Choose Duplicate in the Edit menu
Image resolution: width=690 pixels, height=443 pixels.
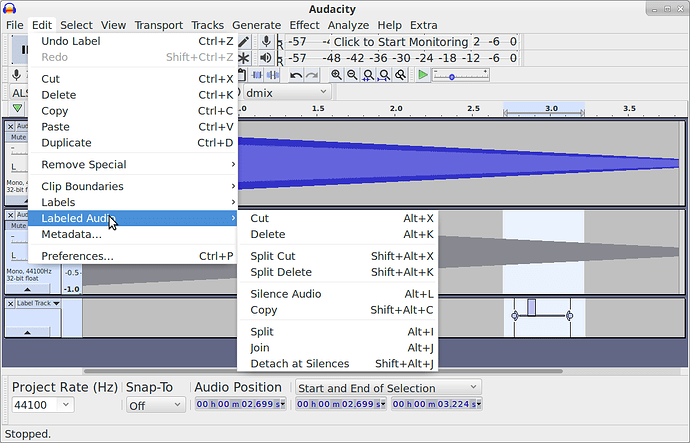click(x=133, y=143)
